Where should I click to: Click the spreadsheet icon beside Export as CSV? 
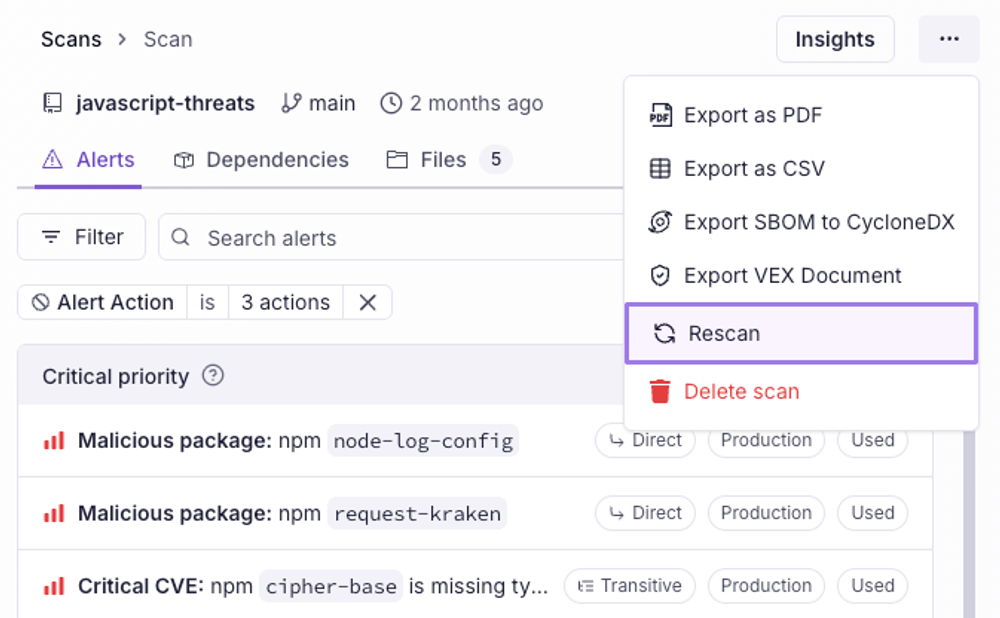click(x=659, y=168)
